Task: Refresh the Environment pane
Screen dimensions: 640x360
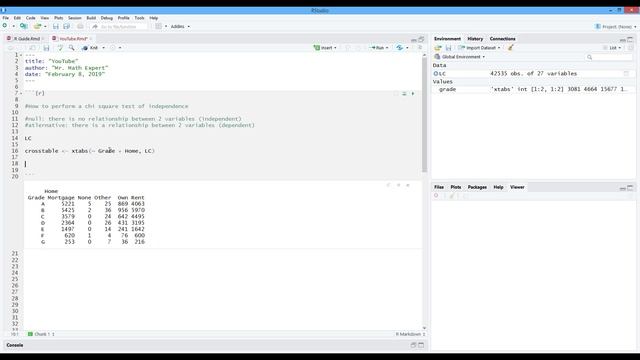Action: pyautogui.click(x=631, y=48)
